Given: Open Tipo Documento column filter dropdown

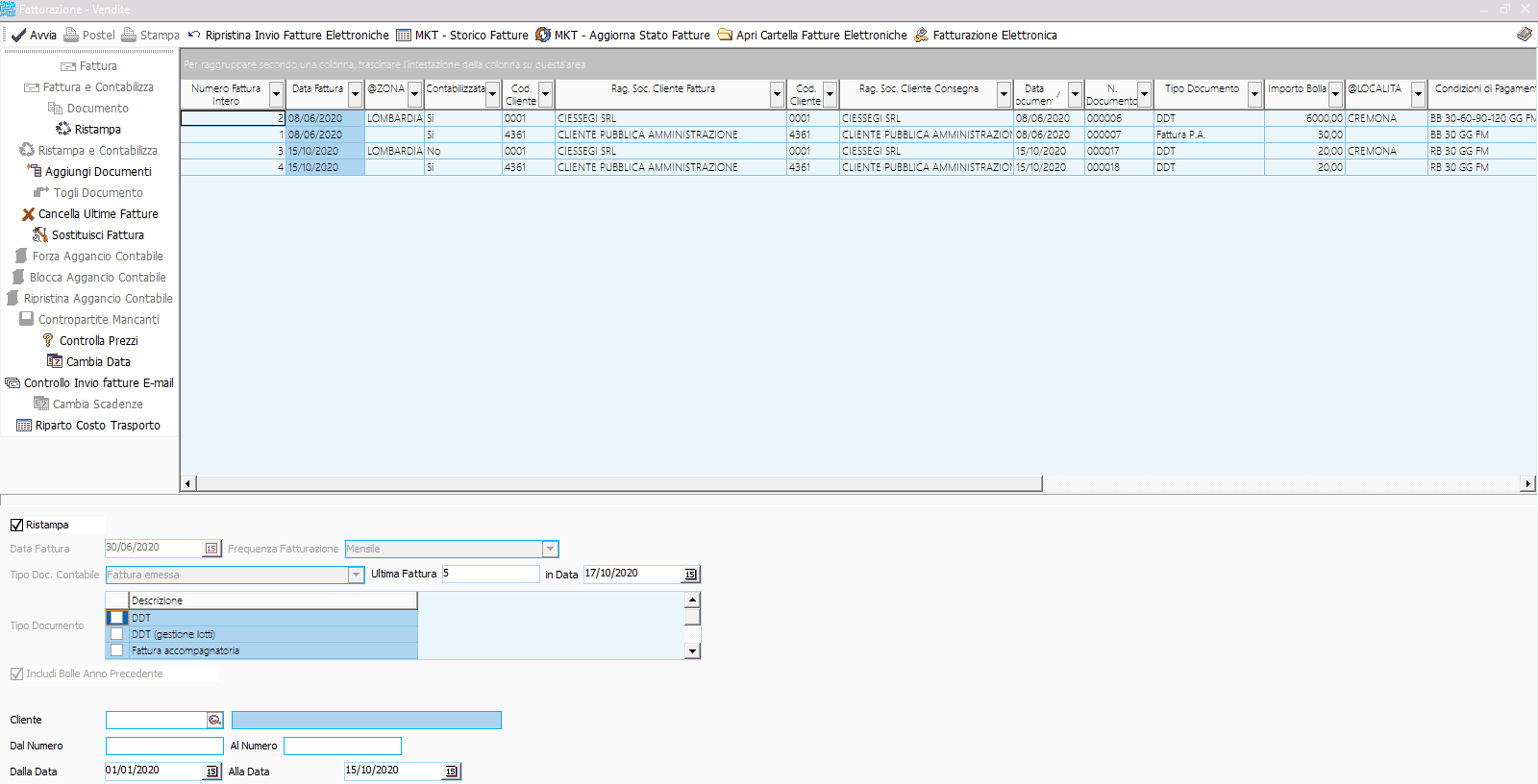Looking at the screenshot, I should 1254,94.
